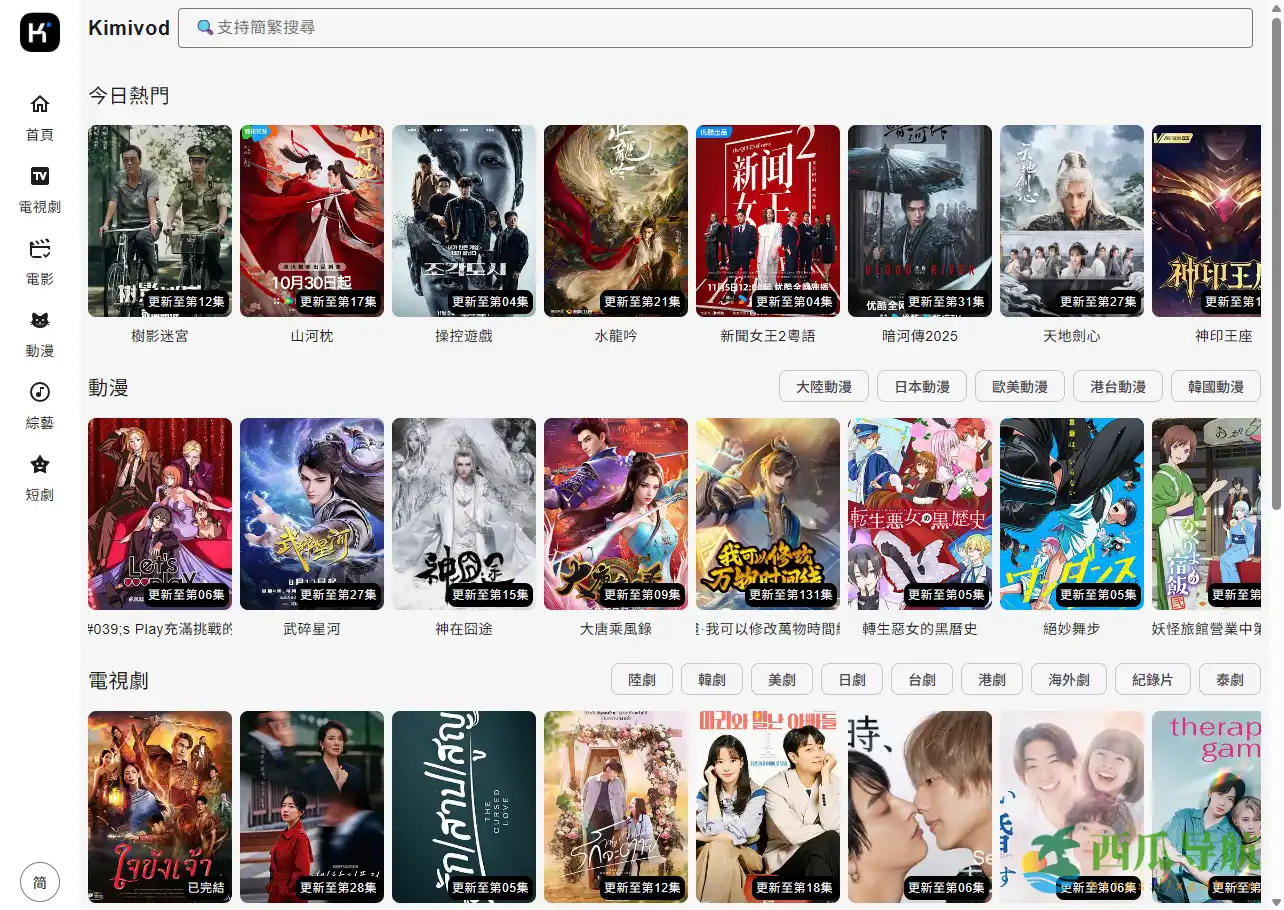This screenshot has width=1284, height=910.
Task: Open the 電視劇 TV icon in sidebar
Action: 40,177
